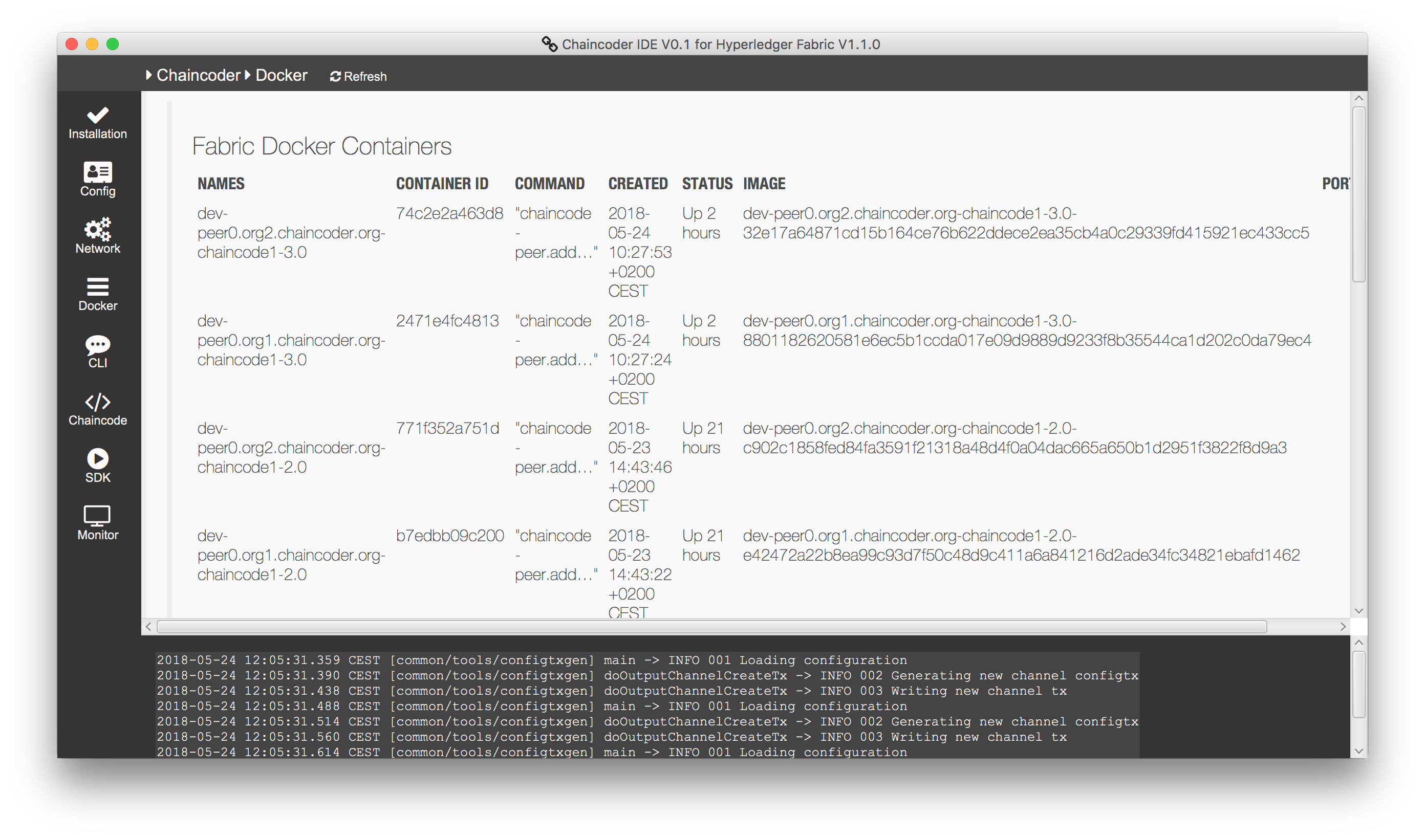Open Network gears icon in sidebar

click(x=97, y=236)
